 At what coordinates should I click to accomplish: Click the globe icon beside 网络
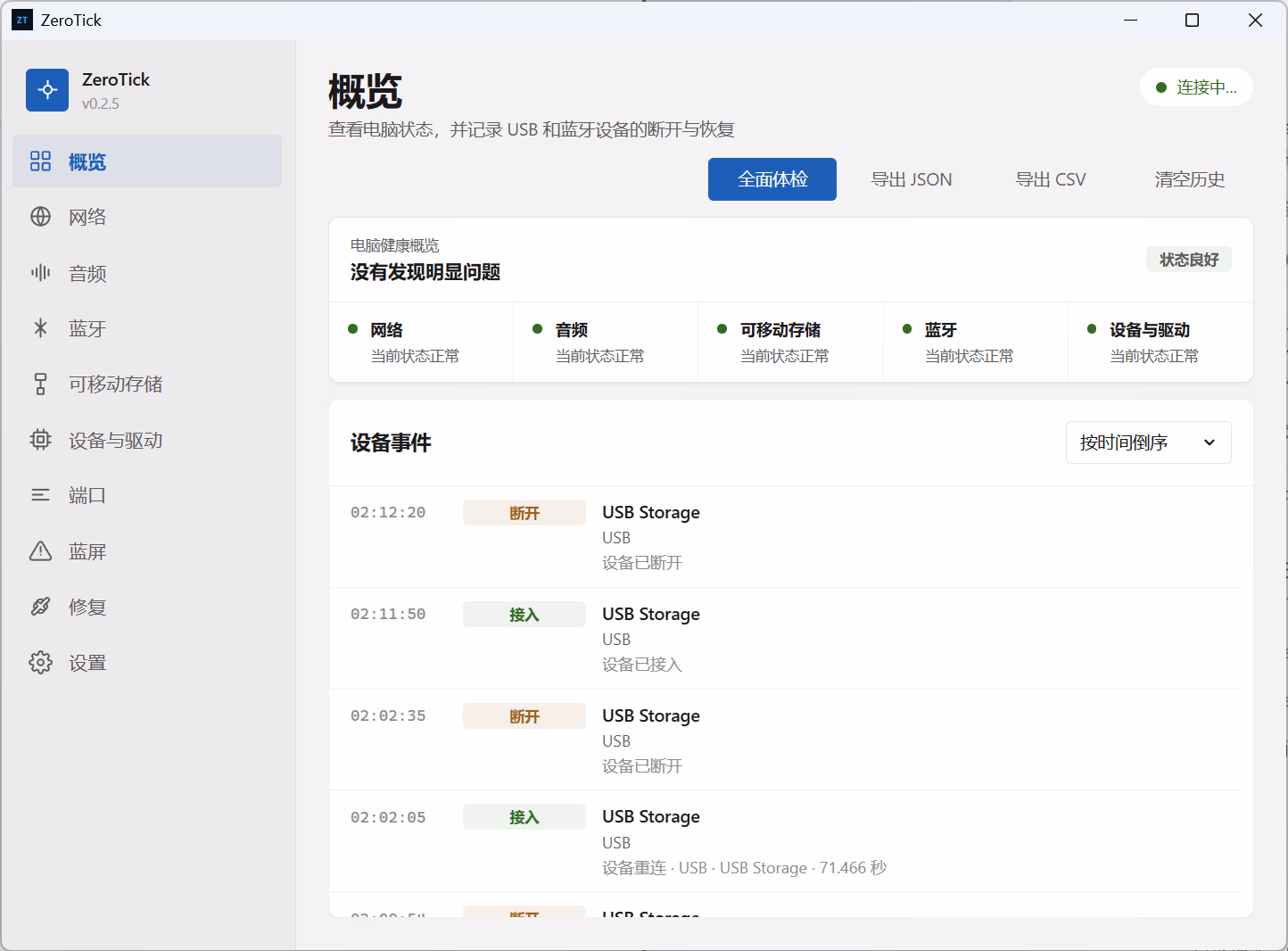coord(41,217)
